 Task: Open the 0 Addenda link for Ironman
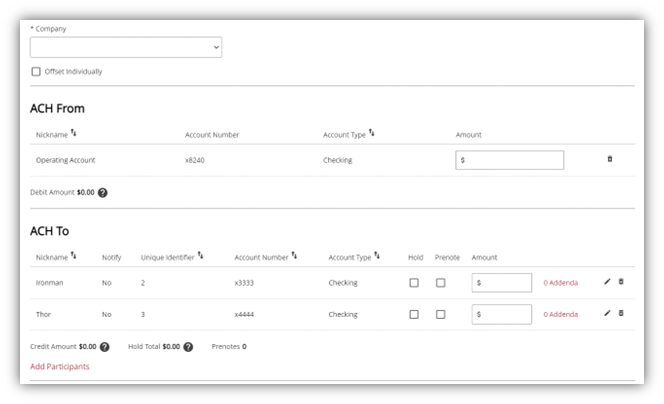(560, 283)
